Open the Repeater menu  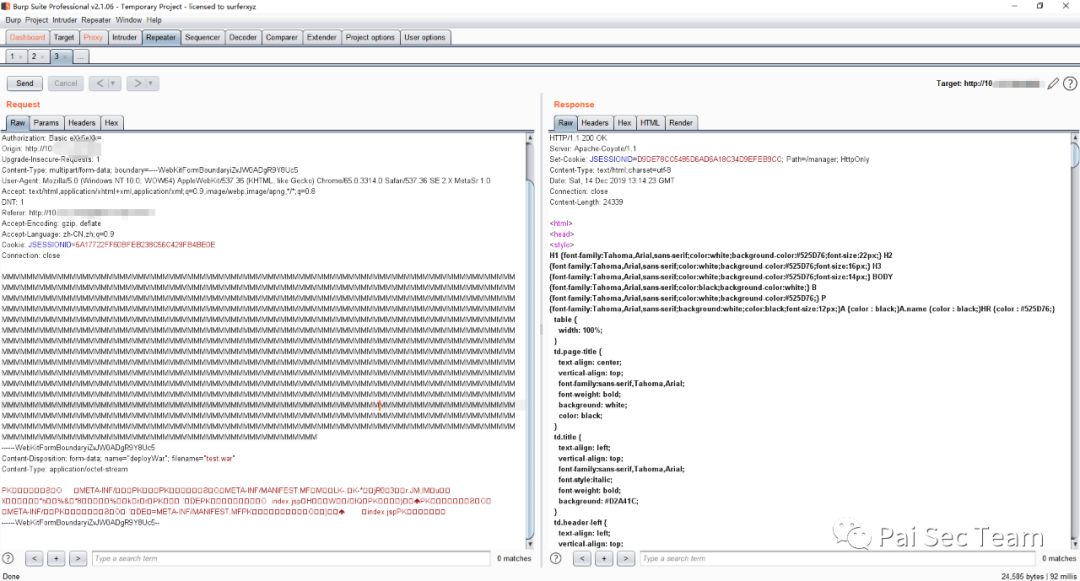96,20
